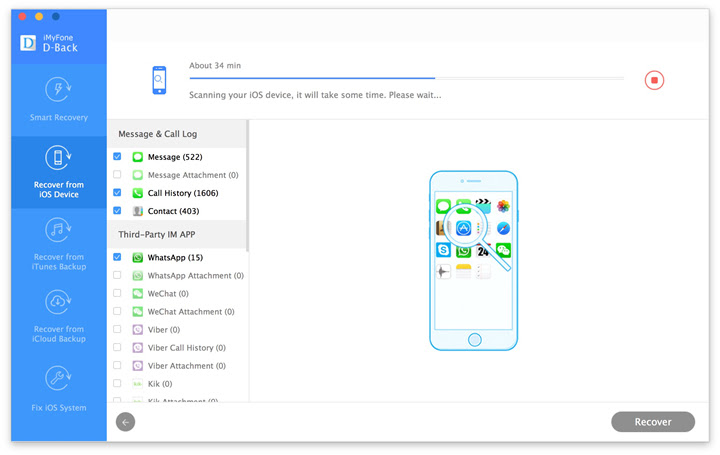Uncheck the Message (522) checkbox
Viewport: 720px width, 455px height.
[x=117, y=157]
